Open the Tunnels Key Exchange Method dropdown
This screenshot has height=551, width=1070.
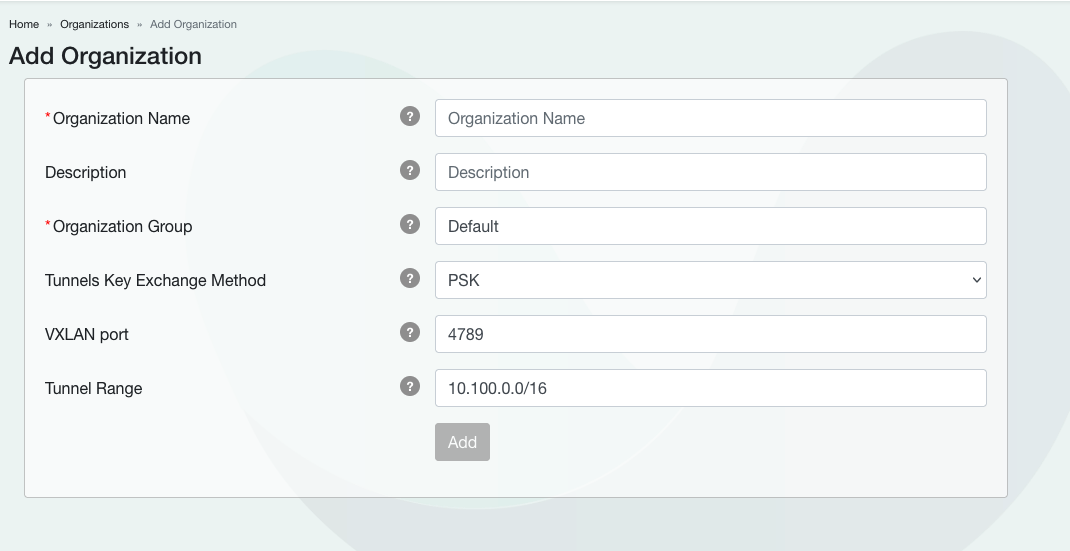click(x=710, y=280)
